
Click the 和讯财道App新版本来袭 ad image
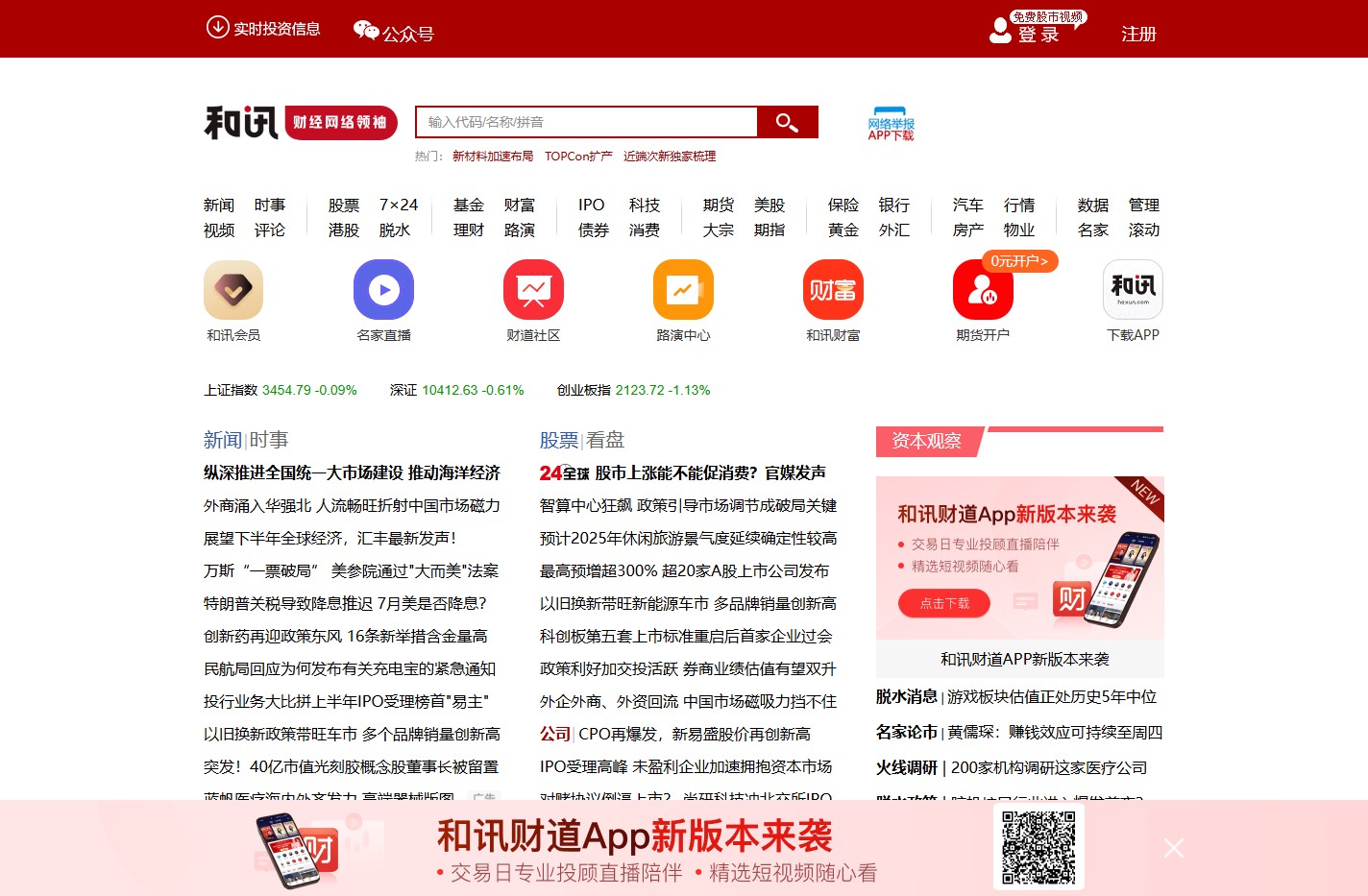[x=1020, y=558]
